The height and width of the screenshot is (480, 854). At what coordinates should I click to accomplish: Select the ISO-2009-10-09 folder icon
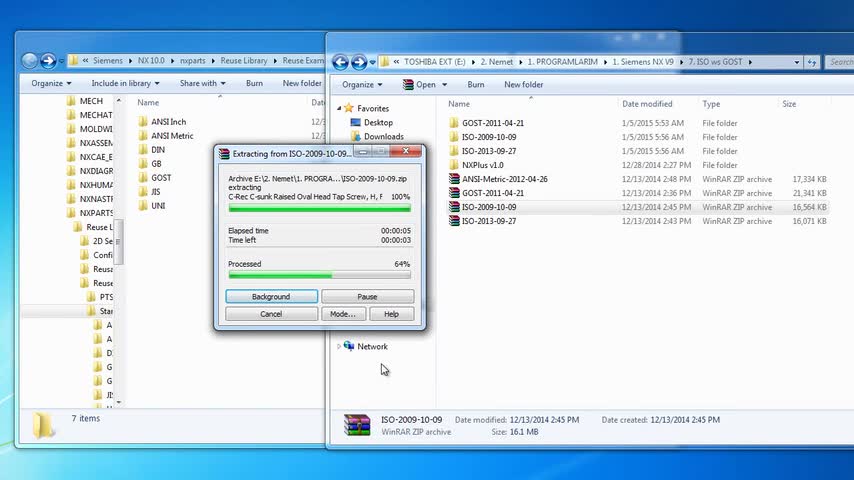[x=454, y=137]
